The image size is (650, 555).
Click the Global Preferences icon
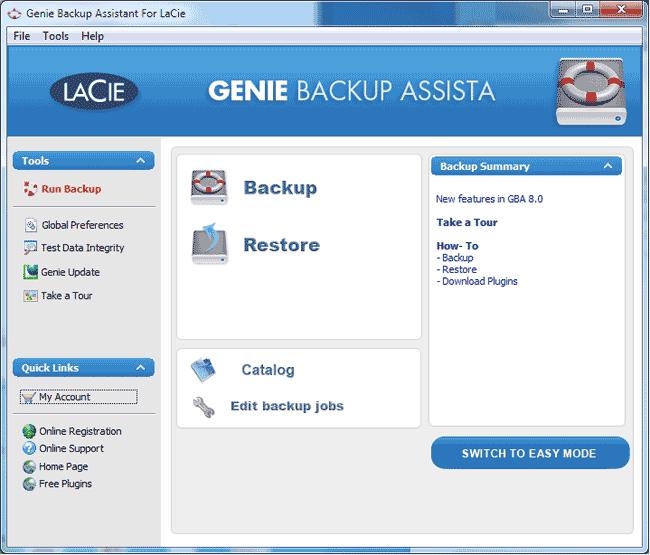(31, 225)
